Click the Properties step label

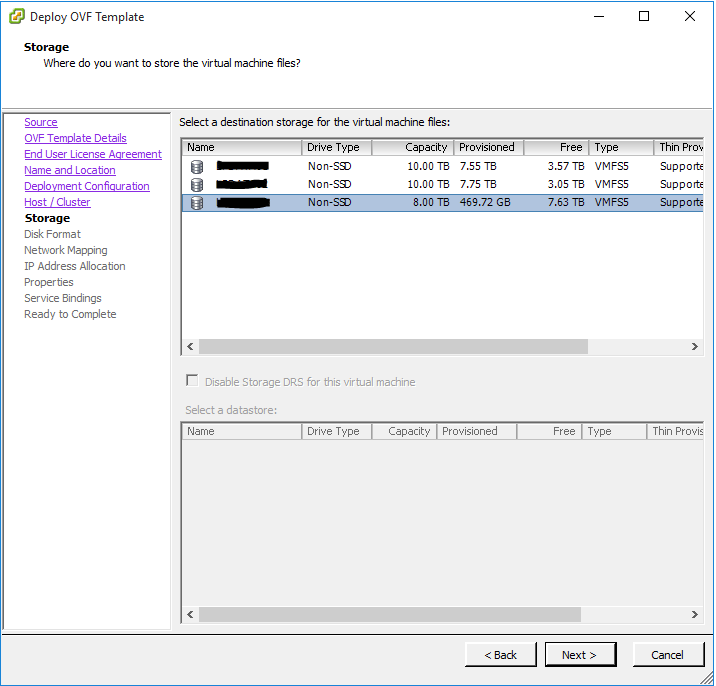tap(48, 282)
